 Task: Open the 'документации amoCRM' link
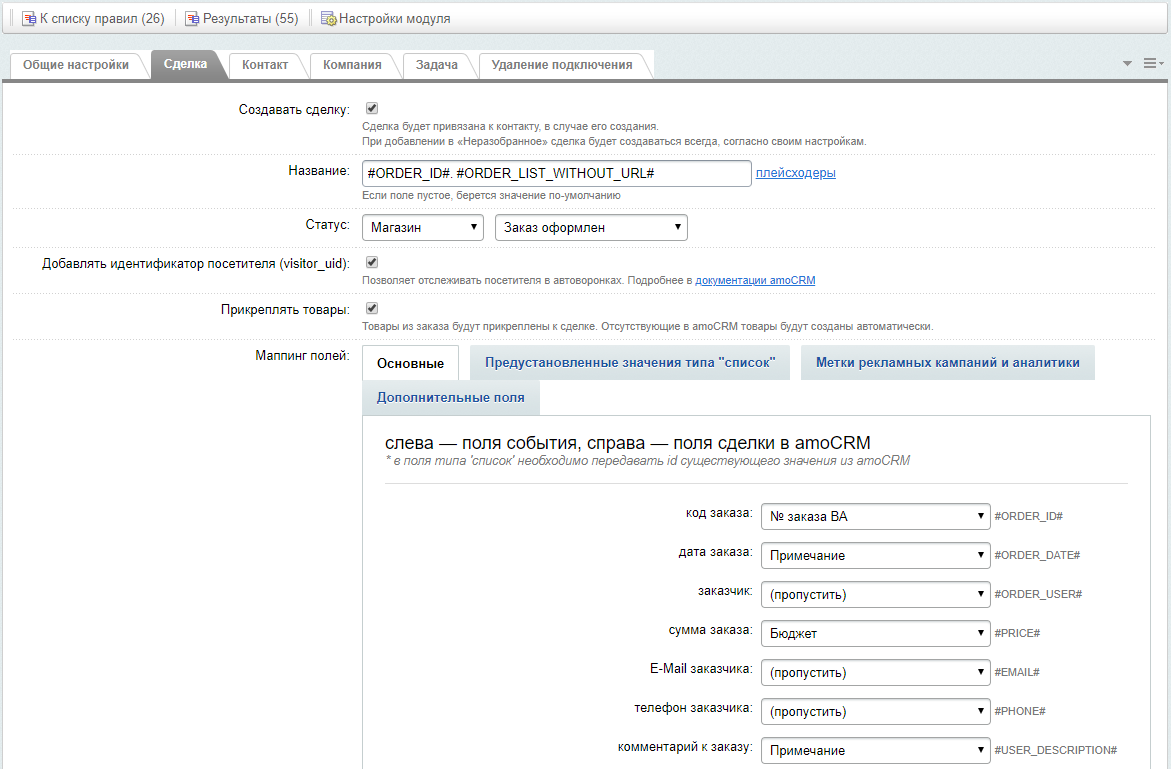click(x=758, y=279)
